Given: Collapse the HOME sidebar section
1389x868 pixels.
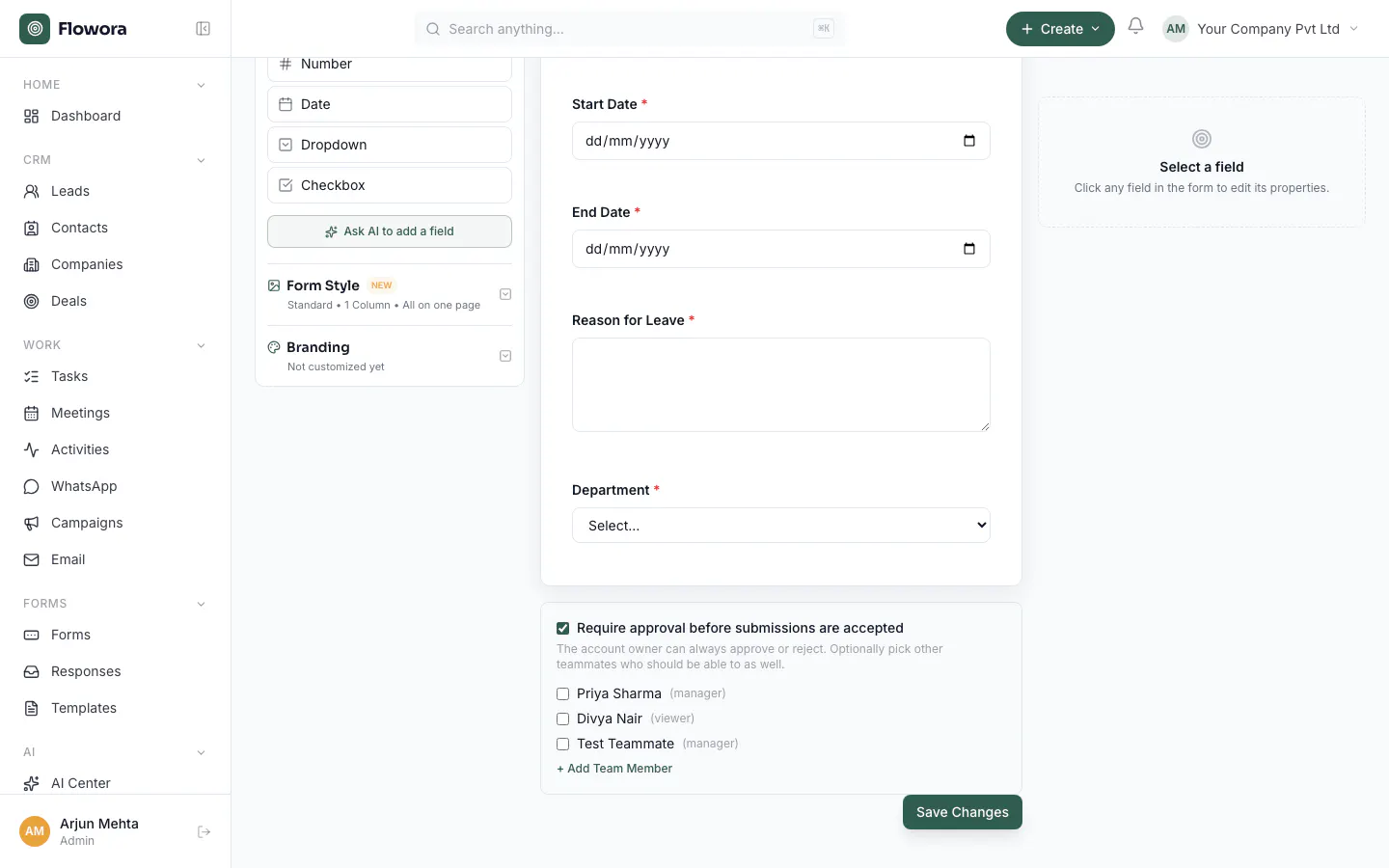Looking at the screenshot, I should pos(201,85).
